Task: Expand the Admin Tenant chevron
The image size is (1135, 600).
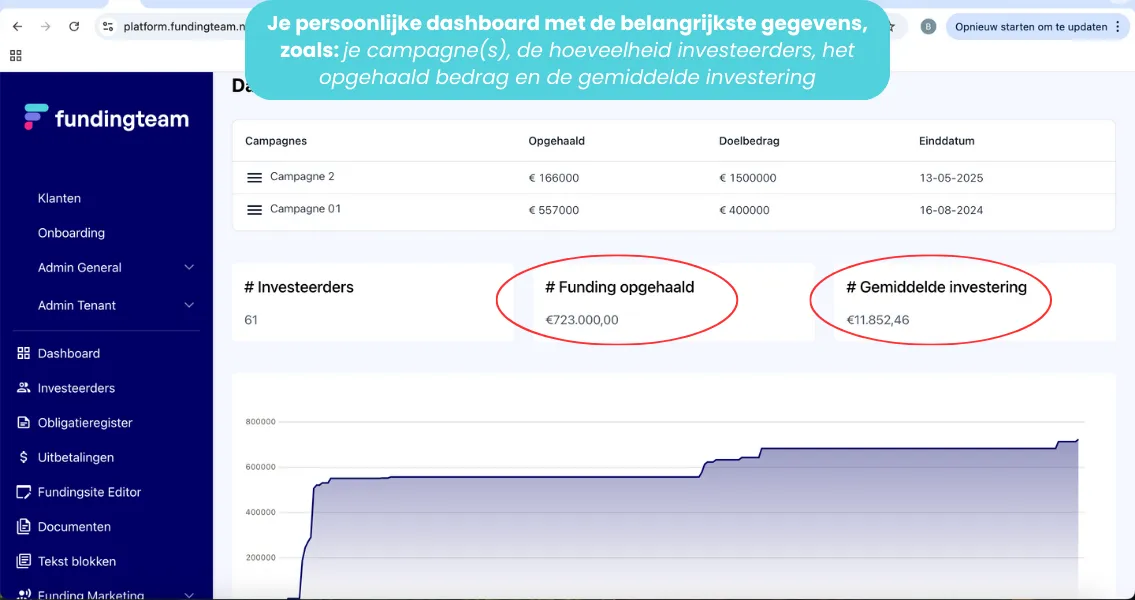Action: click(x=189, y=305)
